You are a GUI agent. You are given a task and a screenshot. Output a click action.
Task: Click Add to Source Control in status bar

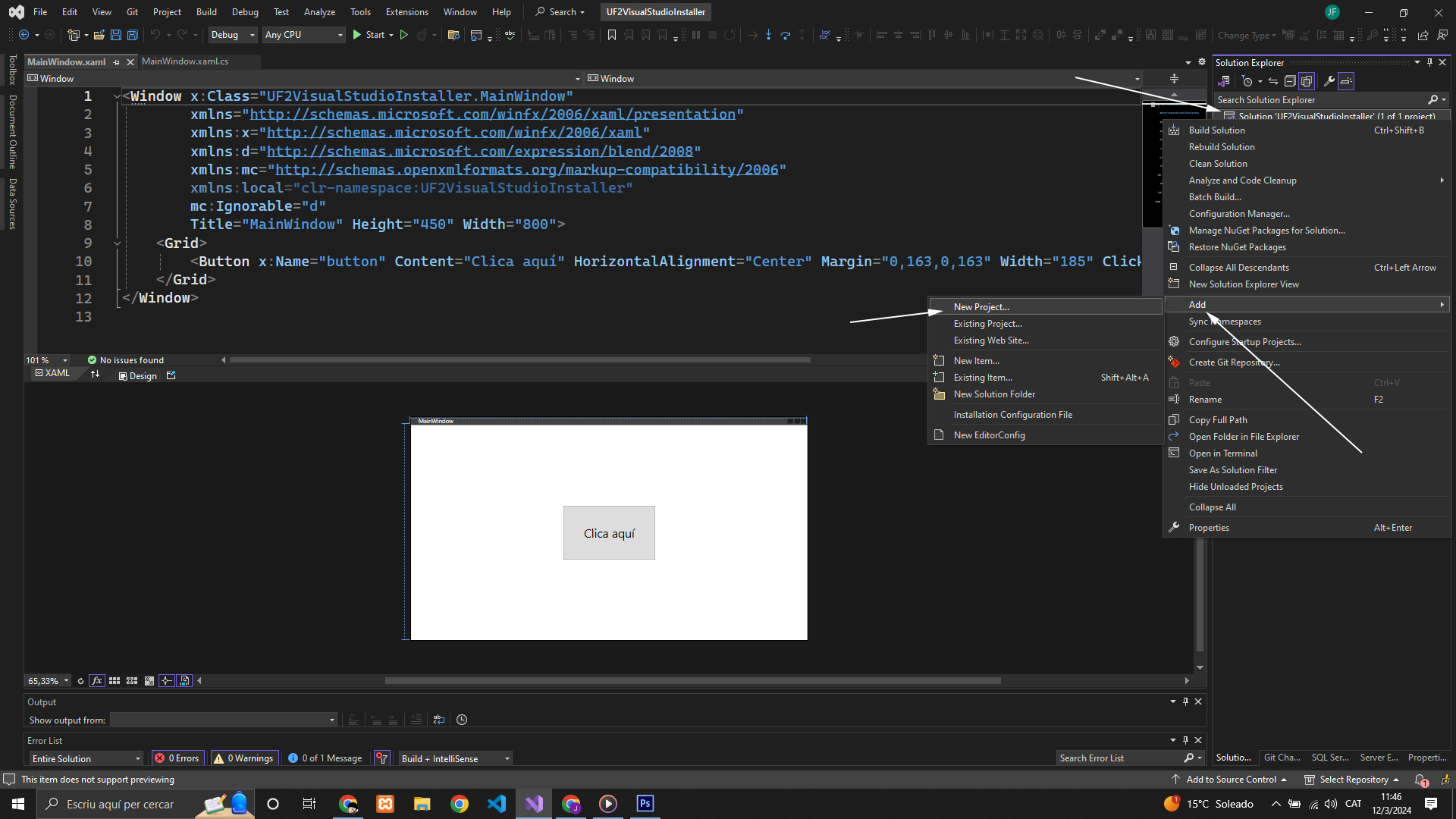click(1231, 780)
